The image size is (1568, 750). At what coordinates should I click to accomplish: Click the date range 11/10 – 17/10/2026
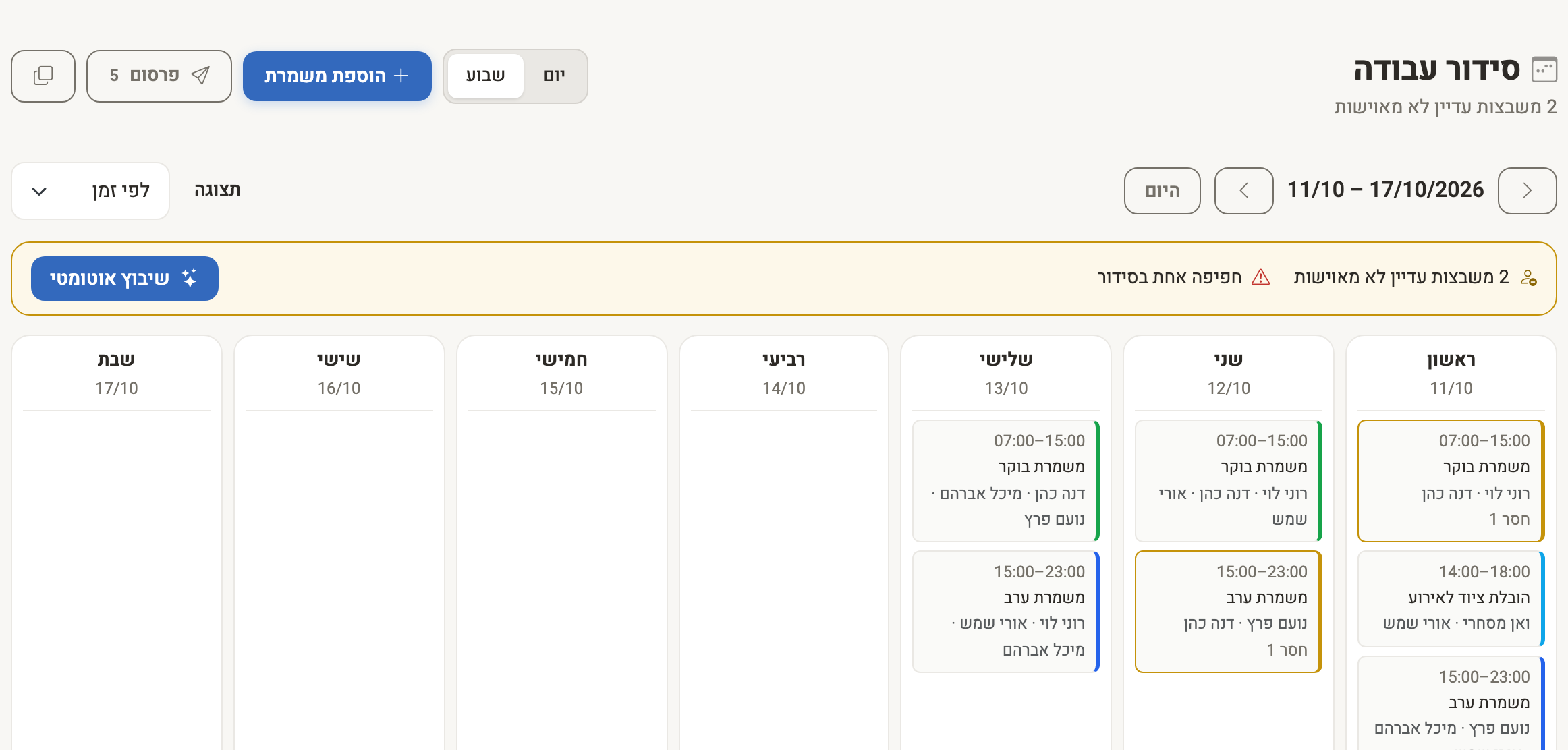(x=1385, y=190)
